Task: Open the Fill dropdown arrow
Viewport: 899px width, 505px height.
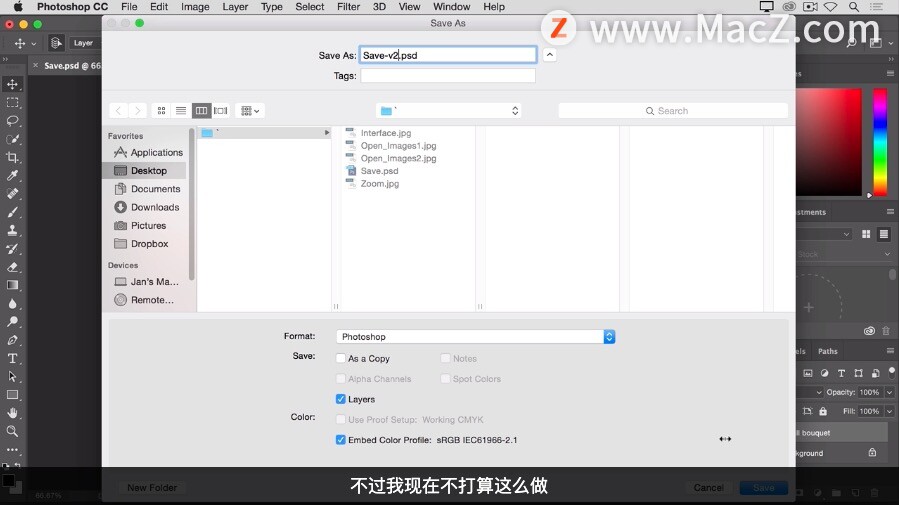Action: pyautogui.click(x=889, y=412)
